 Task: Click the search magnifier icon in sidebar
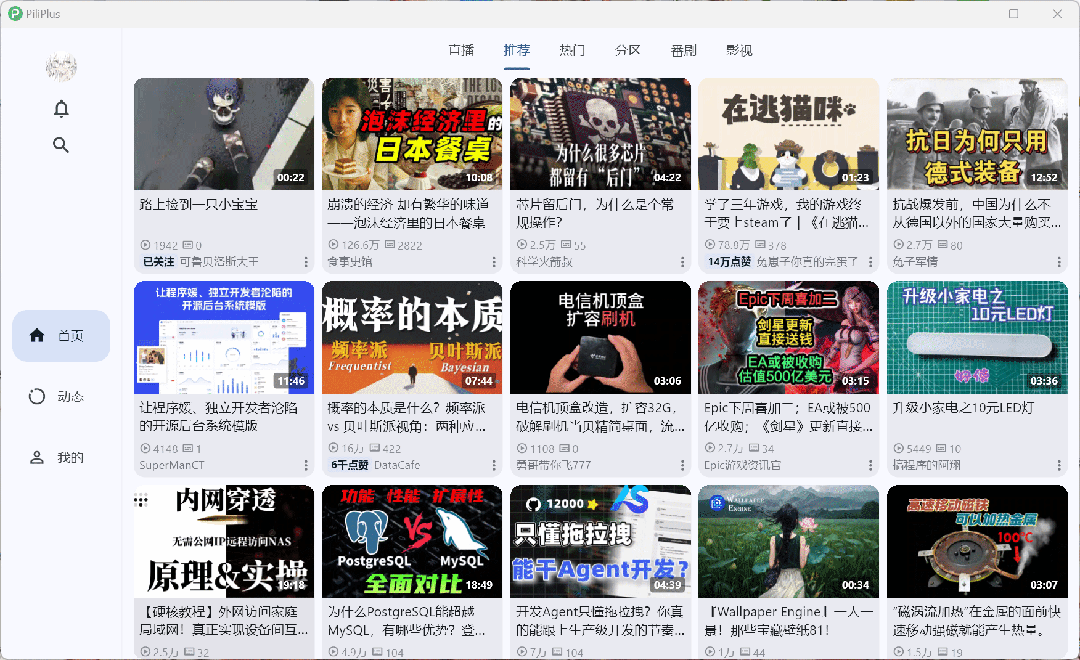tap(61, 145)
